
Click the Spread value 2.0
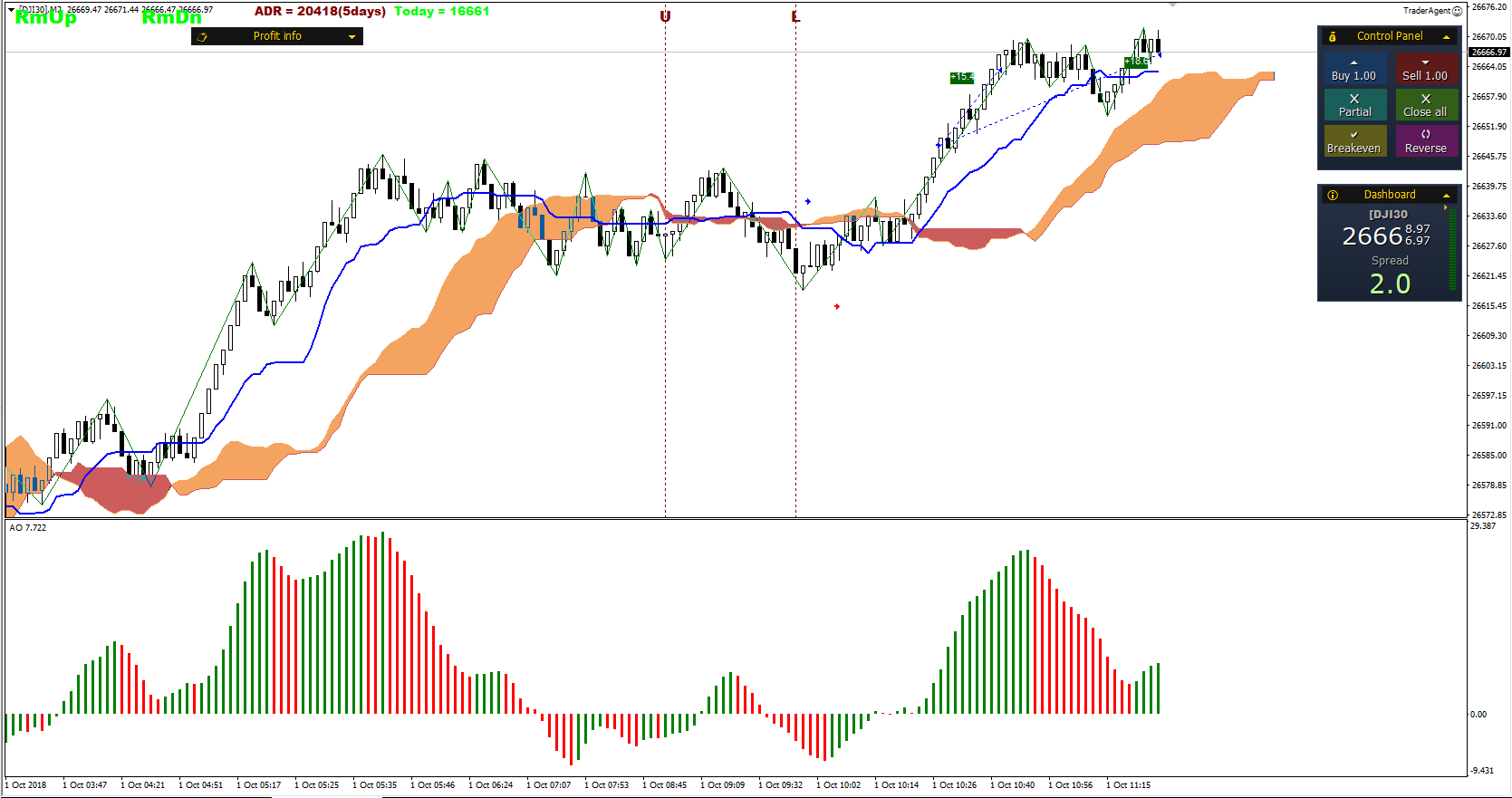coord(1390,284)
